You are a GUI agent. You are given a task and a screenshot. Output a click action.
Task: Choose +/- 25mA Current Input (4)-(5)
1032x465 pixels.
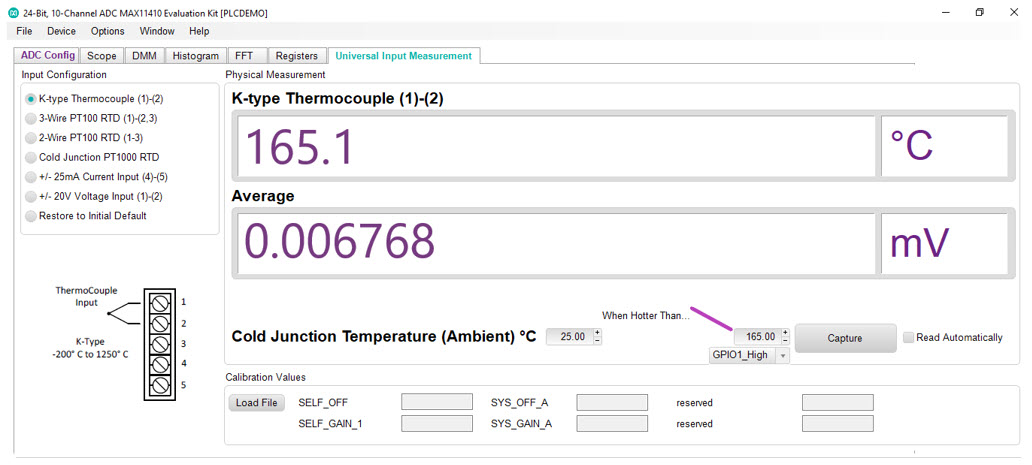tap(98, 177)
